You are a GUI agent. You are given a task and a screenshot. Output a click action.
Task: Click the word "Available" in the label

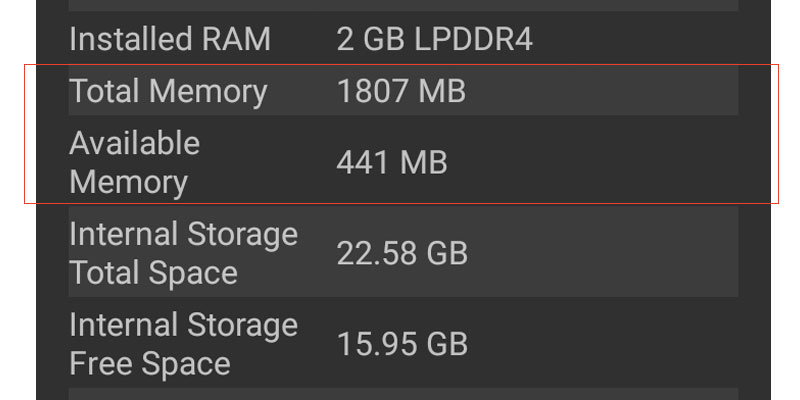pos(135,143)
